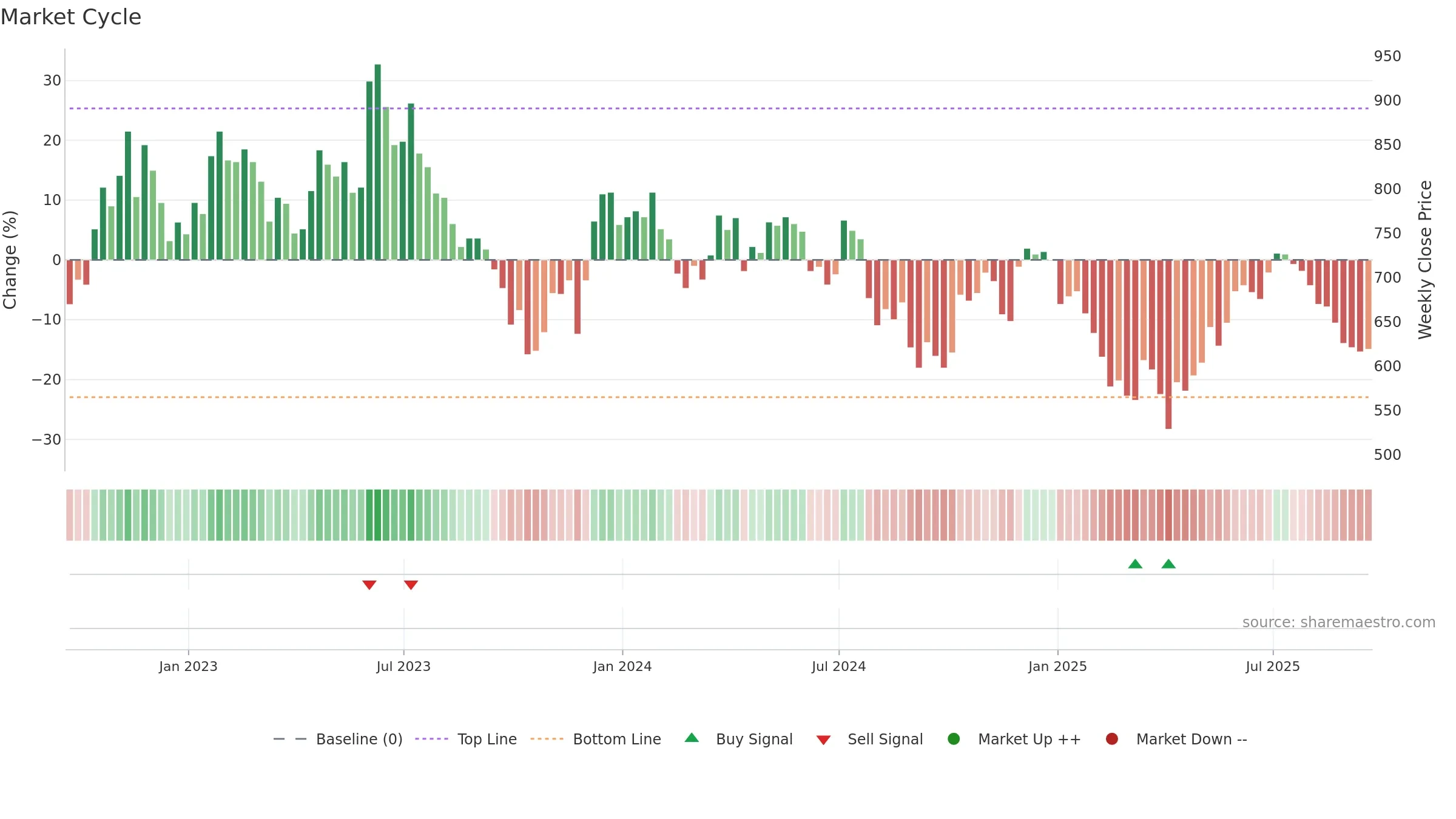Screen dimensions: 1456x819
Task: Click the Market Cycle chart title
Action: point(71,17)
